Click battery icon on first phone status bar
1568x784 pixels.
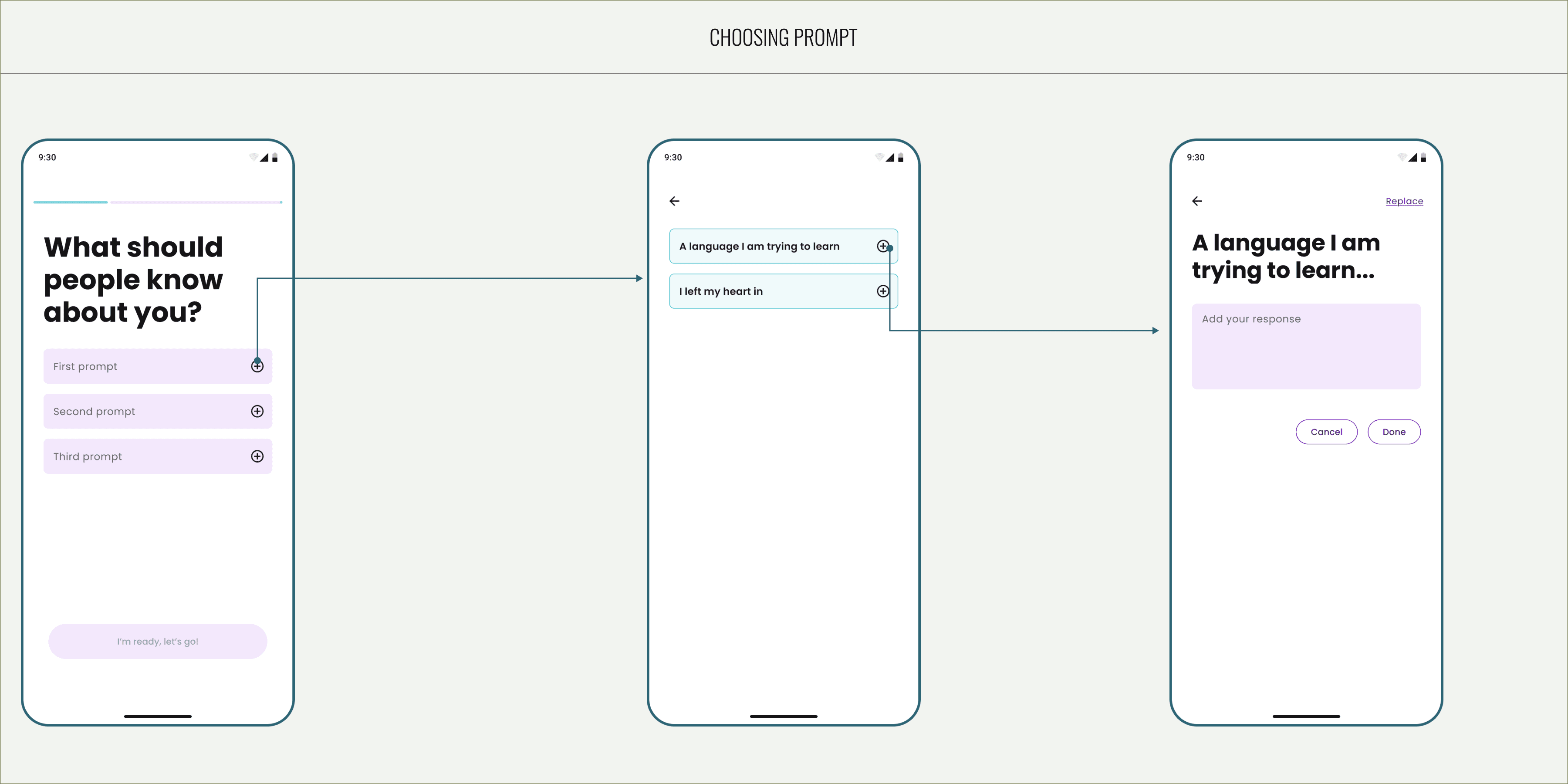[x=275, y=158]
